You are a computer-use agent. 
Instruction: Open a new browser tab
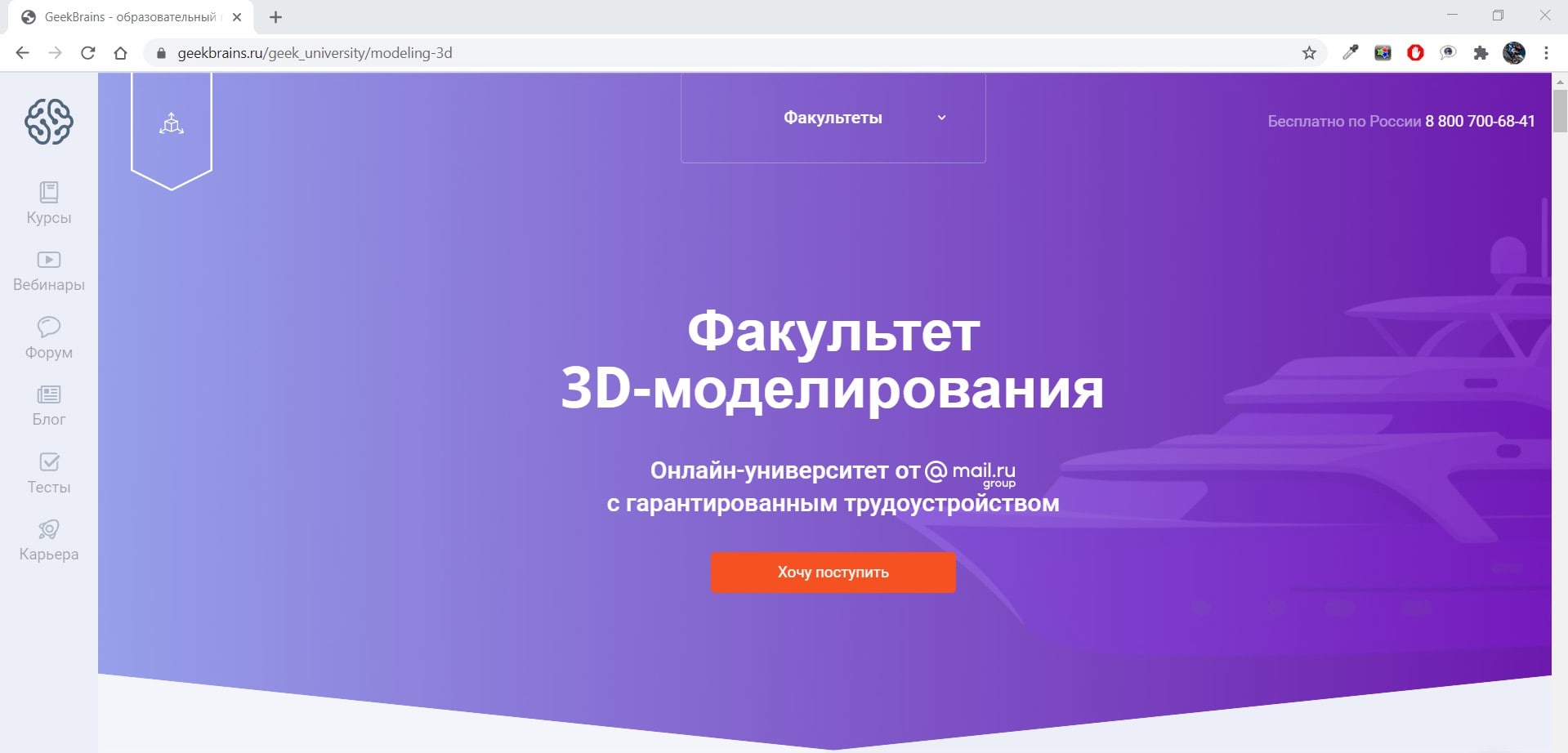click(x=275, y=17)
